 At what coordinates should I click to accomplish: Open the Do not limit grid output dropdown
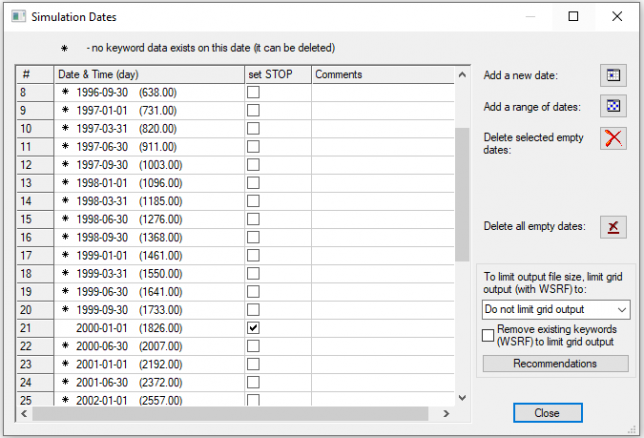pyautogui.click(x=555, y=310)
